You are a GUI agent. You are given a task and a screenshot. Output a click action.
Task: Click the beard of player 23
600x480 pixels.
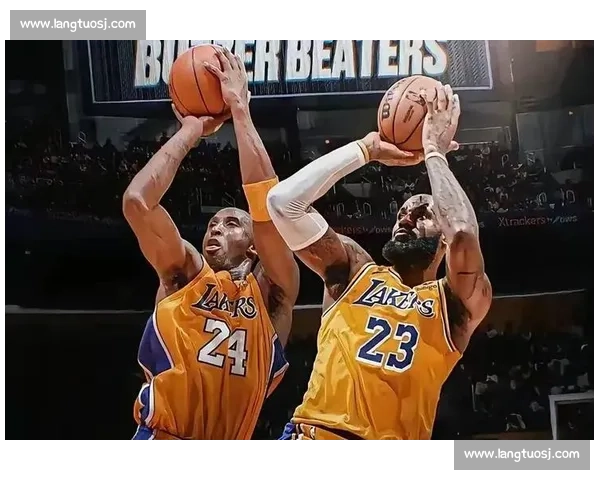click(x=410, y=250)
